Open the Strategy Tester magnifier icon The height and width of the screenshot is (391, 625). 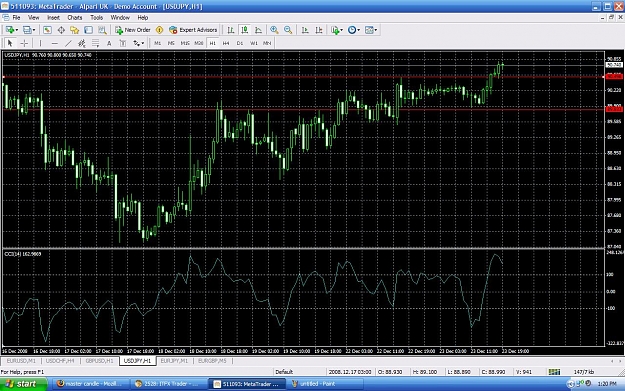(102, 30)
